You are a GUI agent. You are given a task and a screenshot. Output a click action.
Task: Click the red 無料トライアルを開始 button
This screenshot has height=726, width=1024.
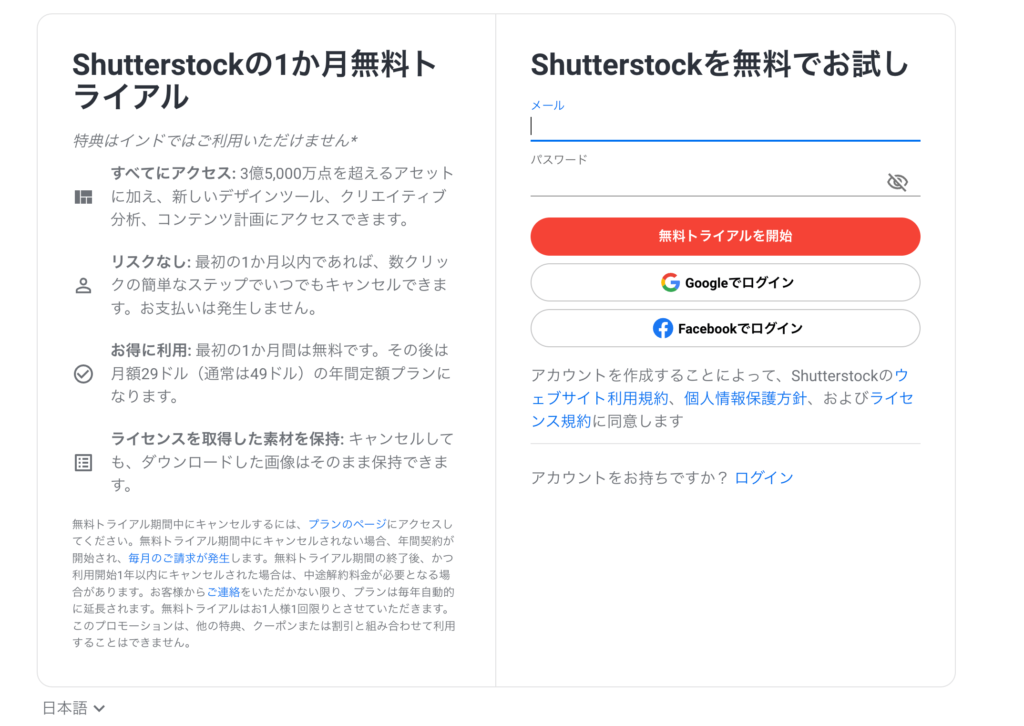pyautogui.click(x=725, y=236)
